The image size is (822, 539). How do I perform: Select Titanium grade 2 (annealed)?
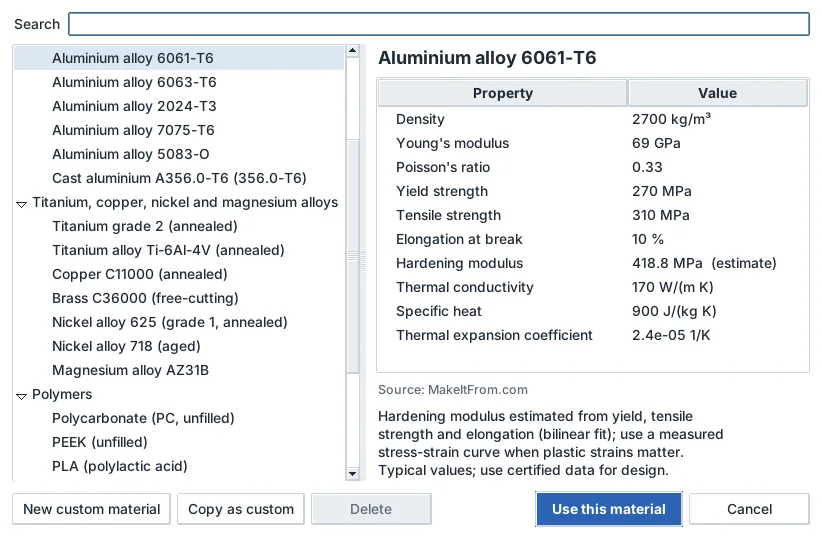(179, 227)
